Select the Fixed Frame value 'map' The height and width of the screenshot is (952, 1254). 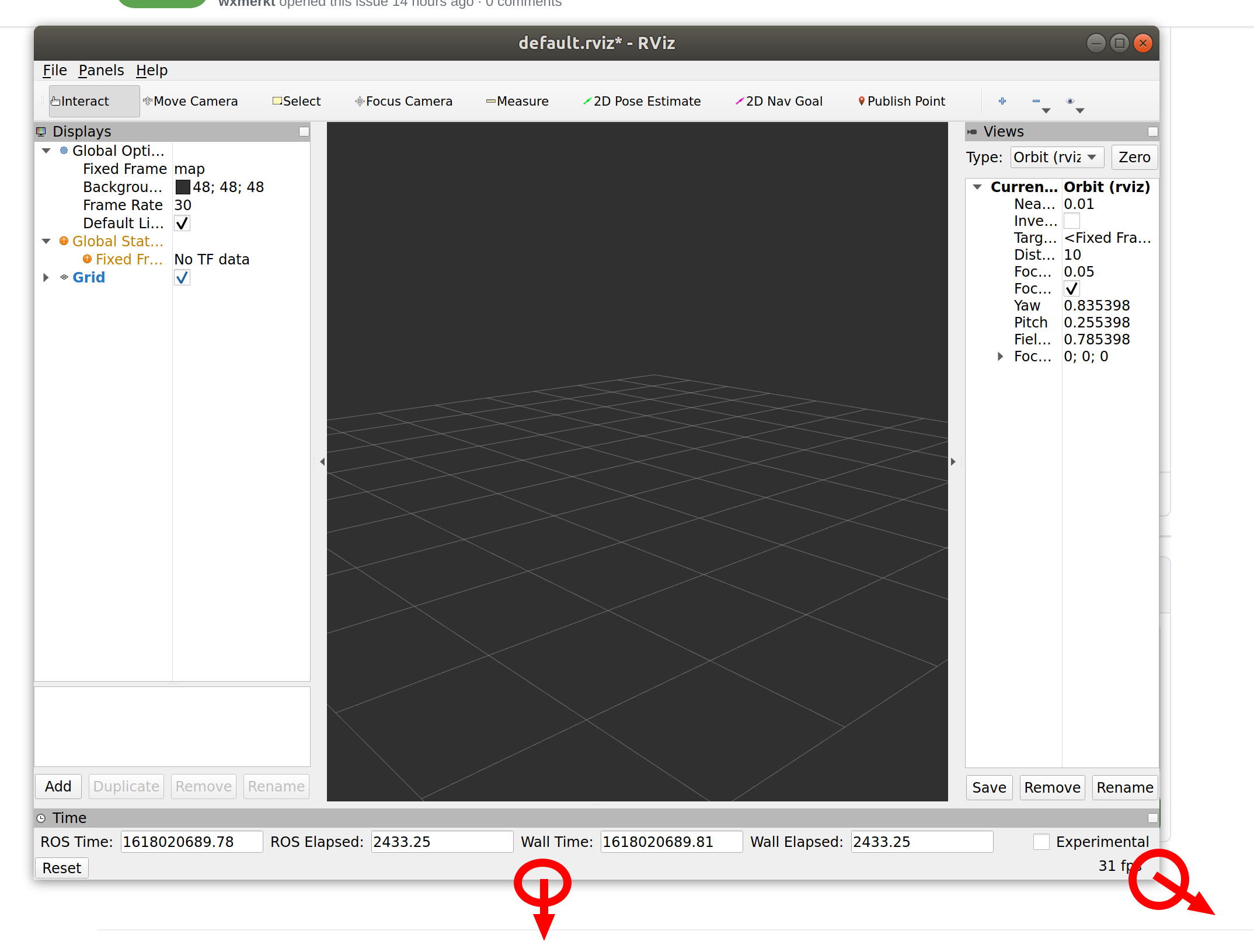tap(189, 169)
